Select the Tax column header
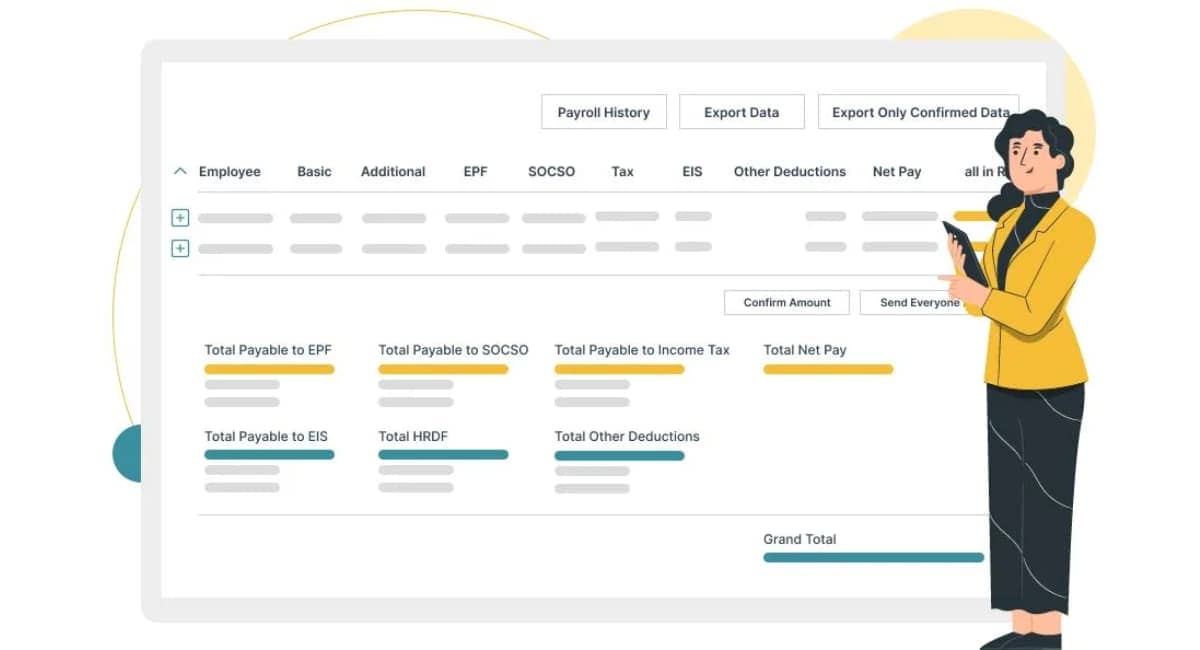Screen dimensions: 1200x650 pos(622,171)
